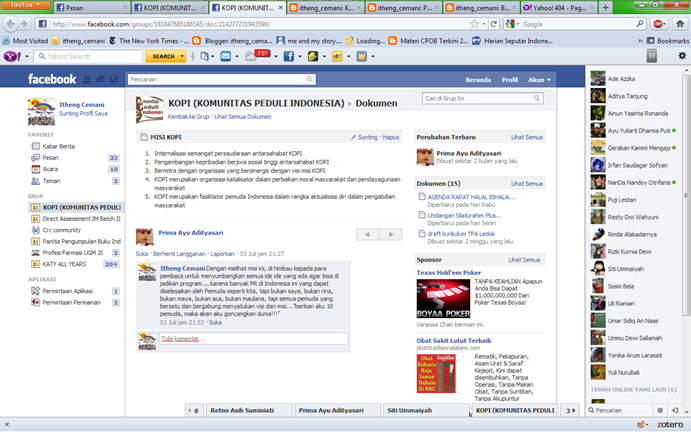Click the Adblock icon in navigation bar
Viewport: 691px width, 432px height.
[658, 24]
